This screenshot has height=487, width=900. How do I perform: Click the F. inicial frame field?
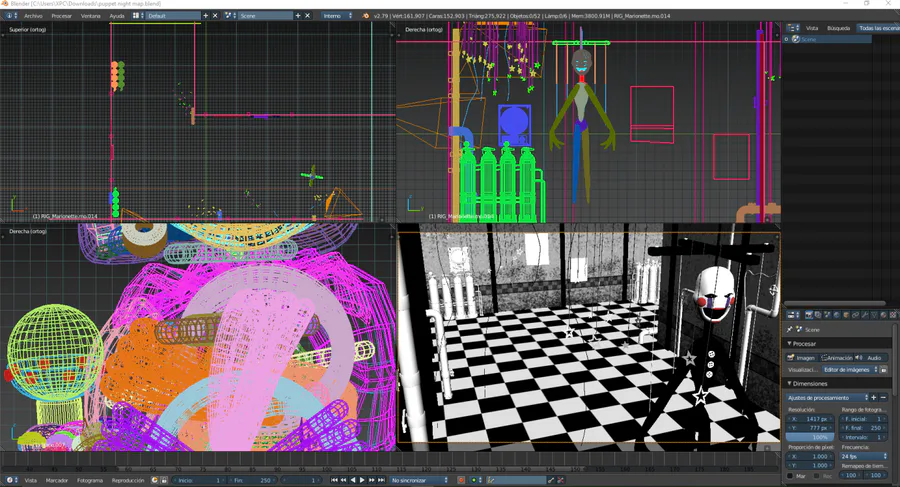point(864,419)
